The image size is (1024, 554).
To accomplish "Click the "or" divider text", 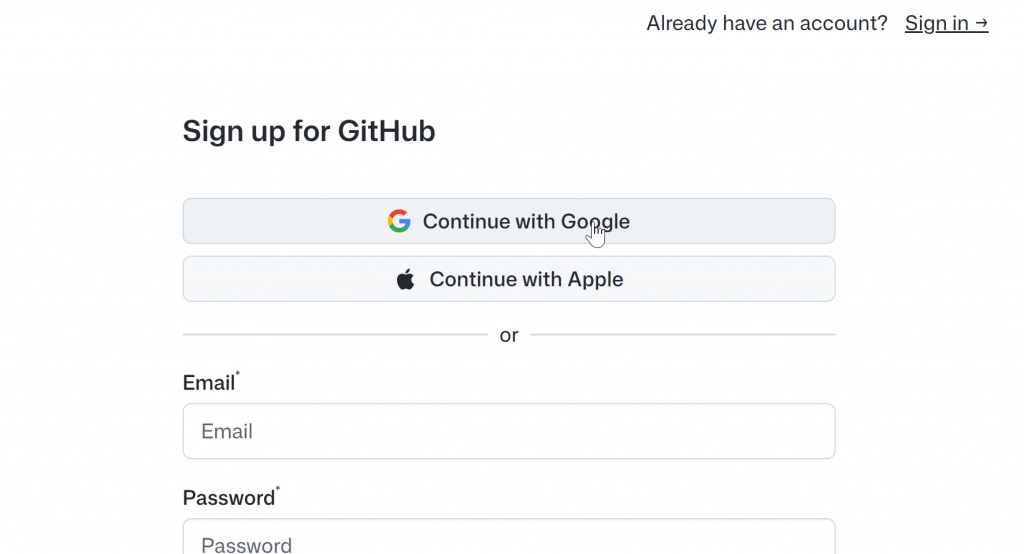I will [x=509, y=335].
